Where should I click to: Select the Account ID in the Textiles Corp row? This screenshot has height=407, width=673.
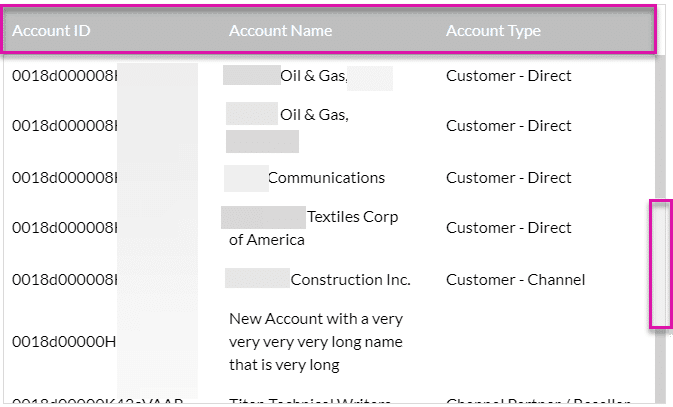point(64,228)
